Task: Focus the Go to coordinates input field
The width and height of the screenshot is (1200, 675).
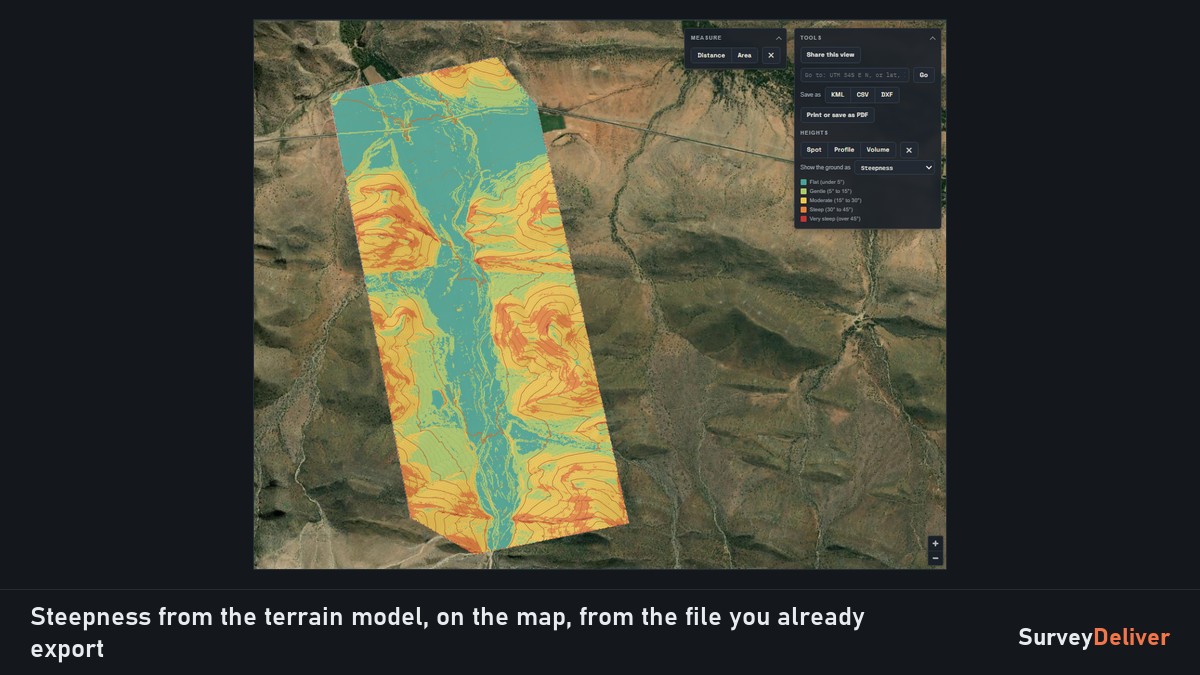Action: pos(855,75)
